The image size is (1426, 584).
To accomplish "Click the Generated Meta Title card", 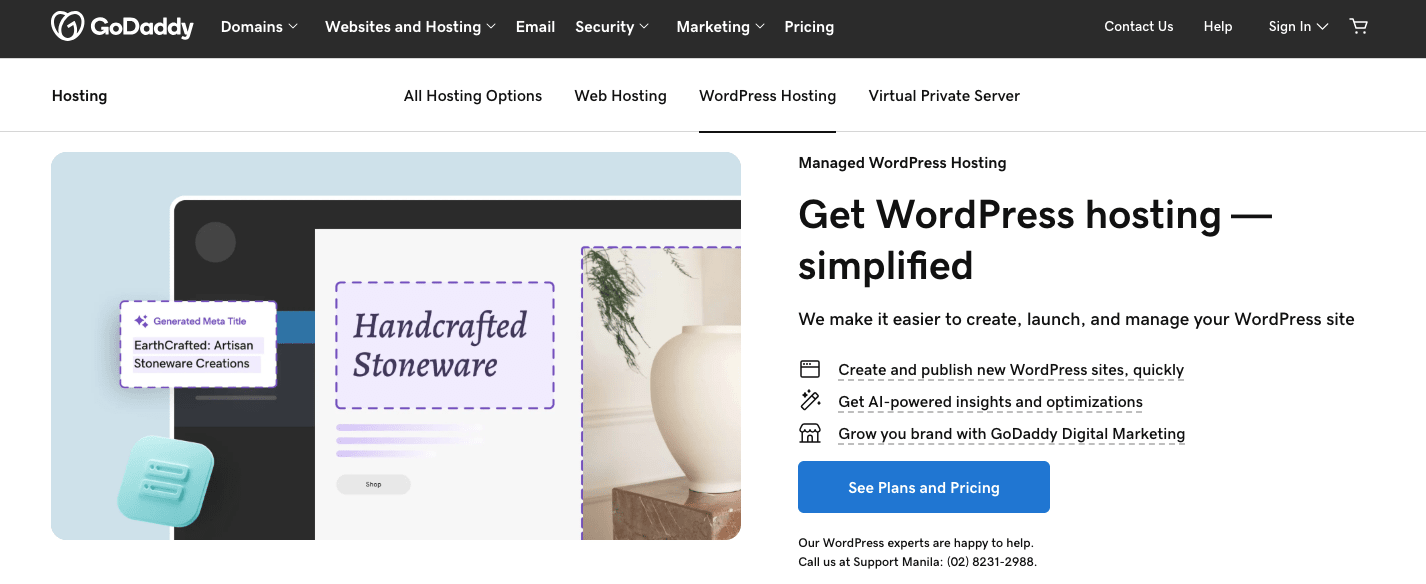I will pos(198,344).
